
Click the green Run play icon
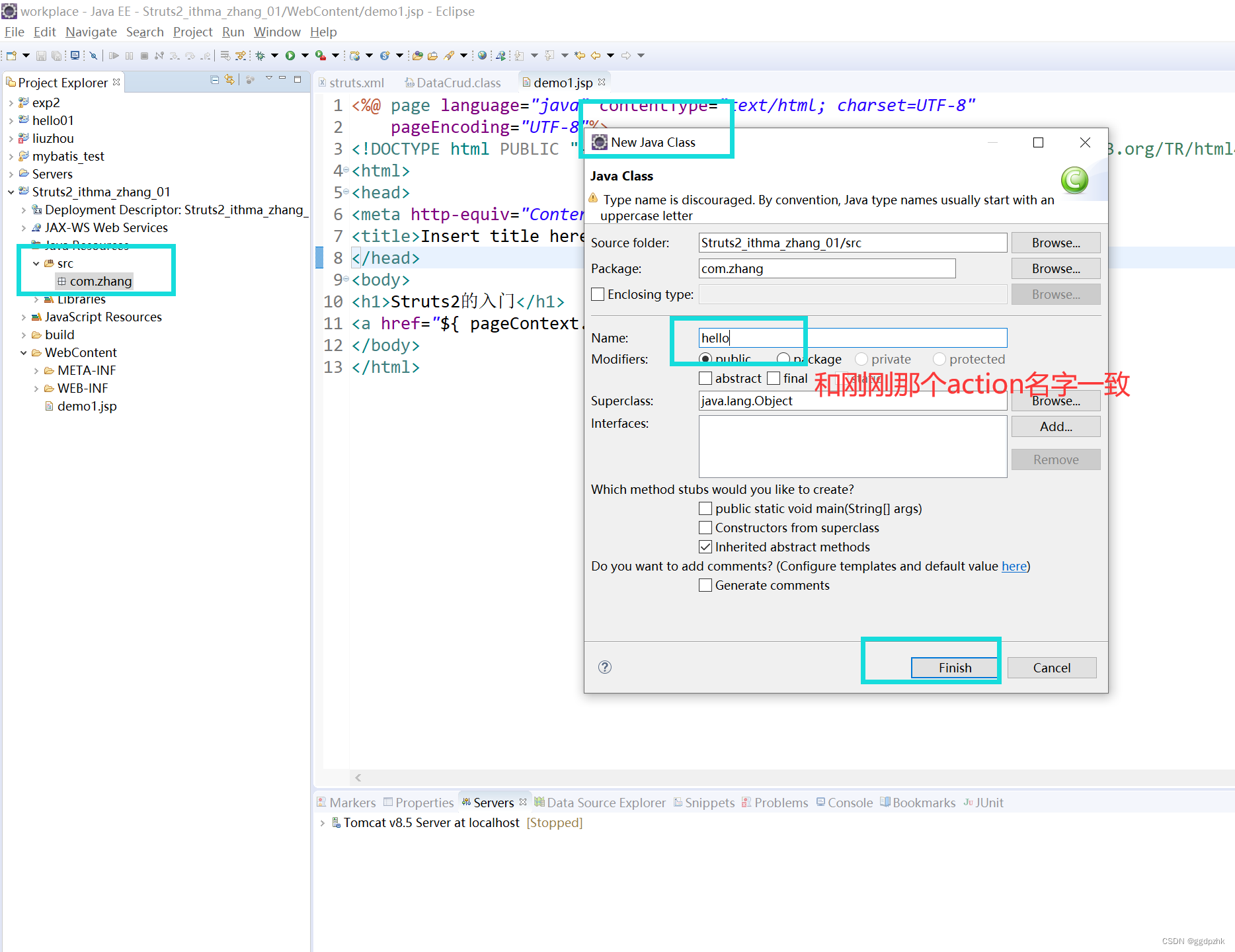point(290,56)
